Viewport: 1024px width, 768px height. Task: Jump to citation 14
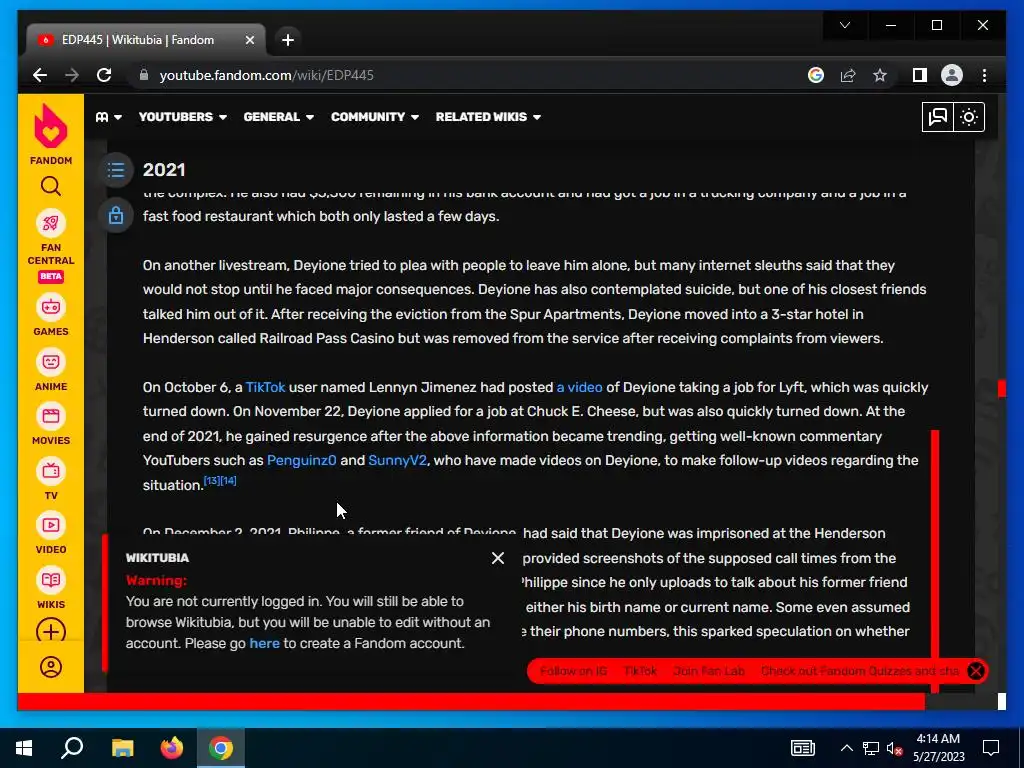coord(229,481)
